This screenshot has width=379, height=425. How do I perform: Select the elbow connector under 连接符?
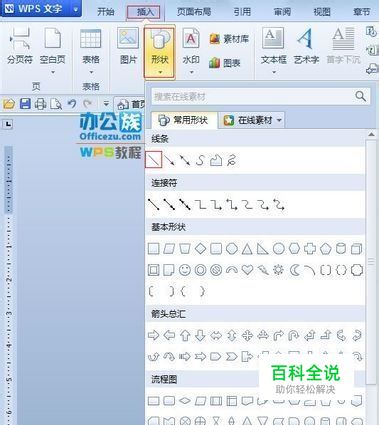(x=200, y=204)
